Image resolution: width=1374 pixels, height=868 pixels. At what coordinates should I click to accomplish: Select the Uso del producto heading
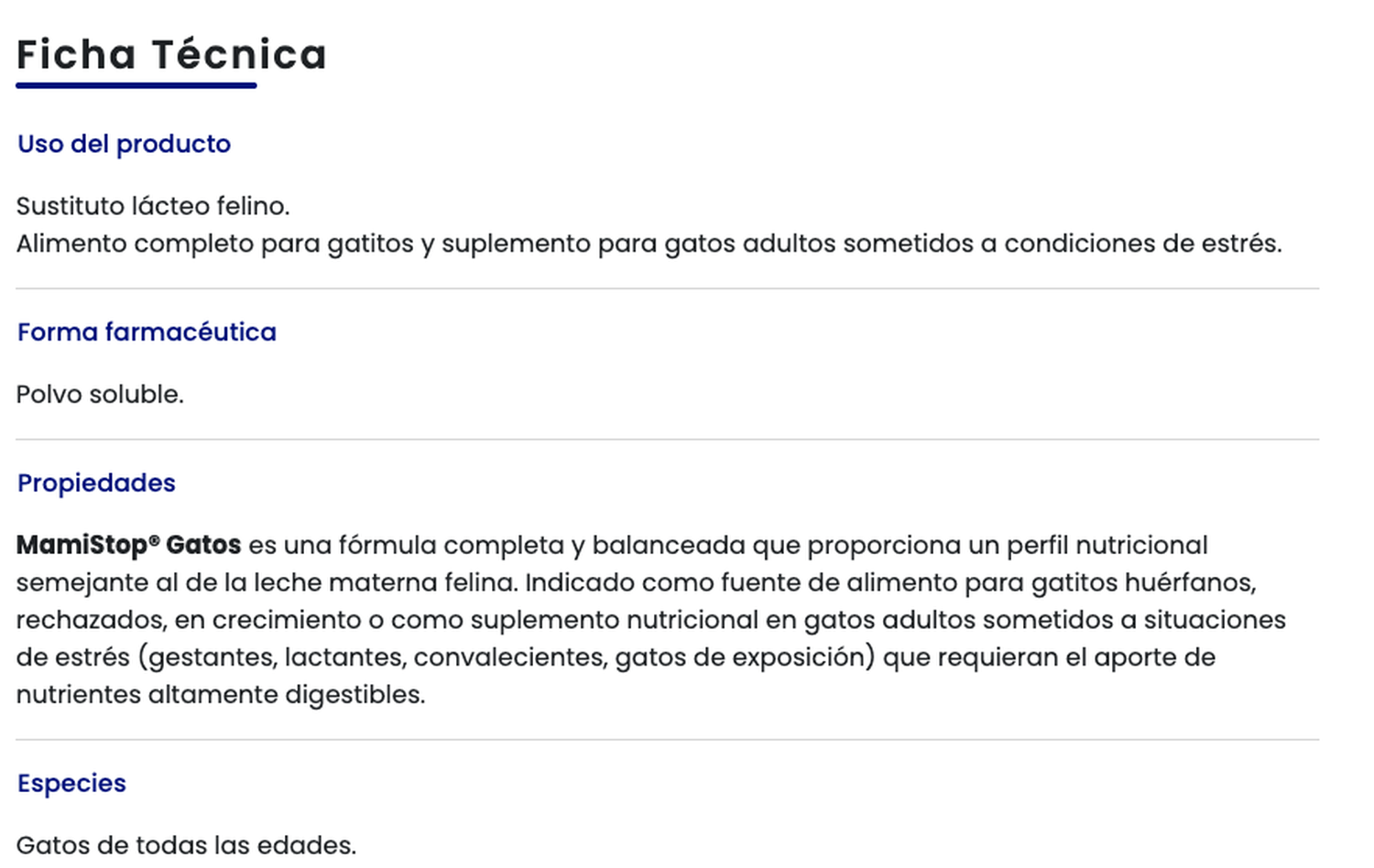click(124, 145)
